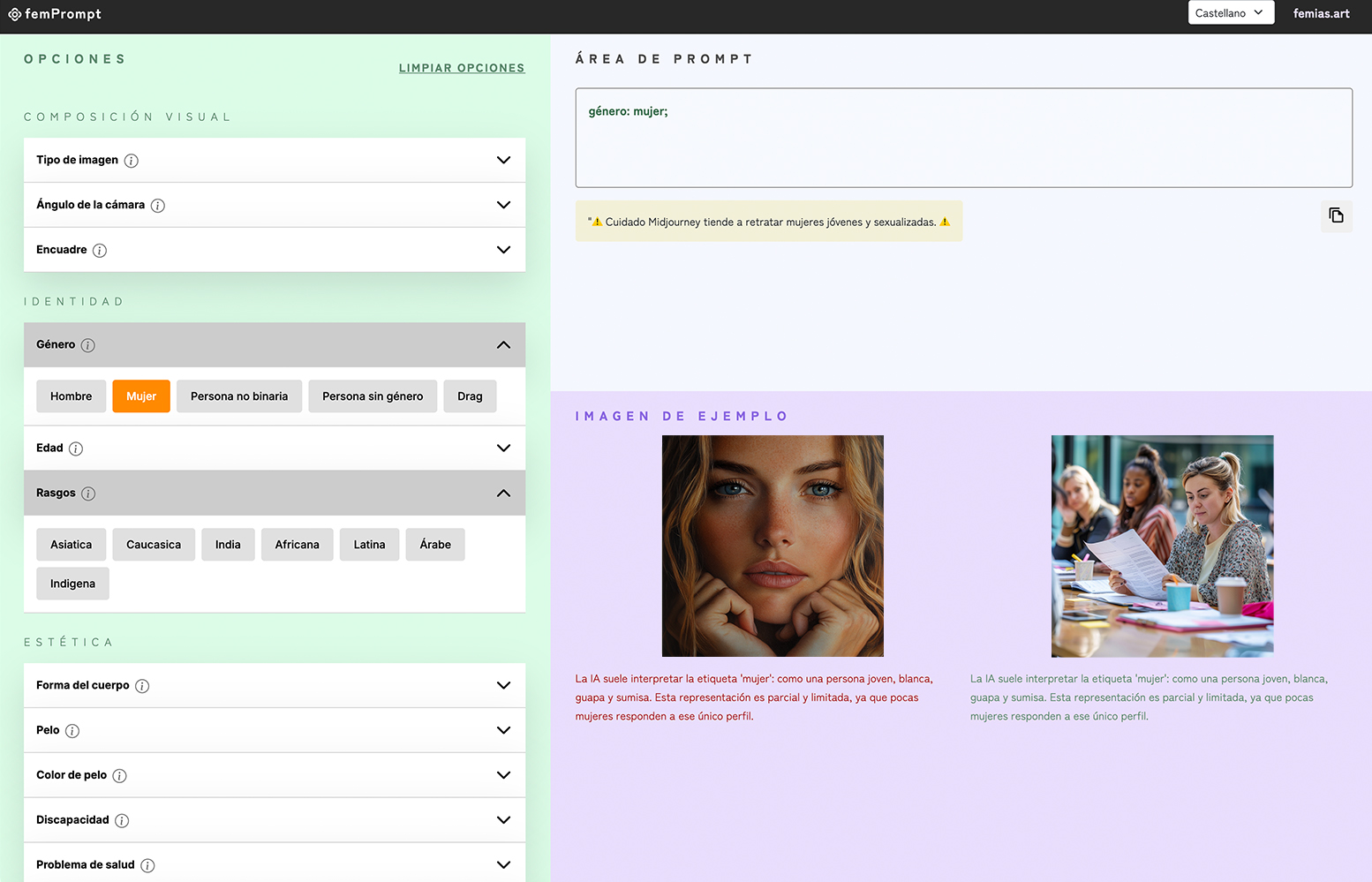
Task: Show the Rasgos info icon details
Action: click(x=88, y=494)
